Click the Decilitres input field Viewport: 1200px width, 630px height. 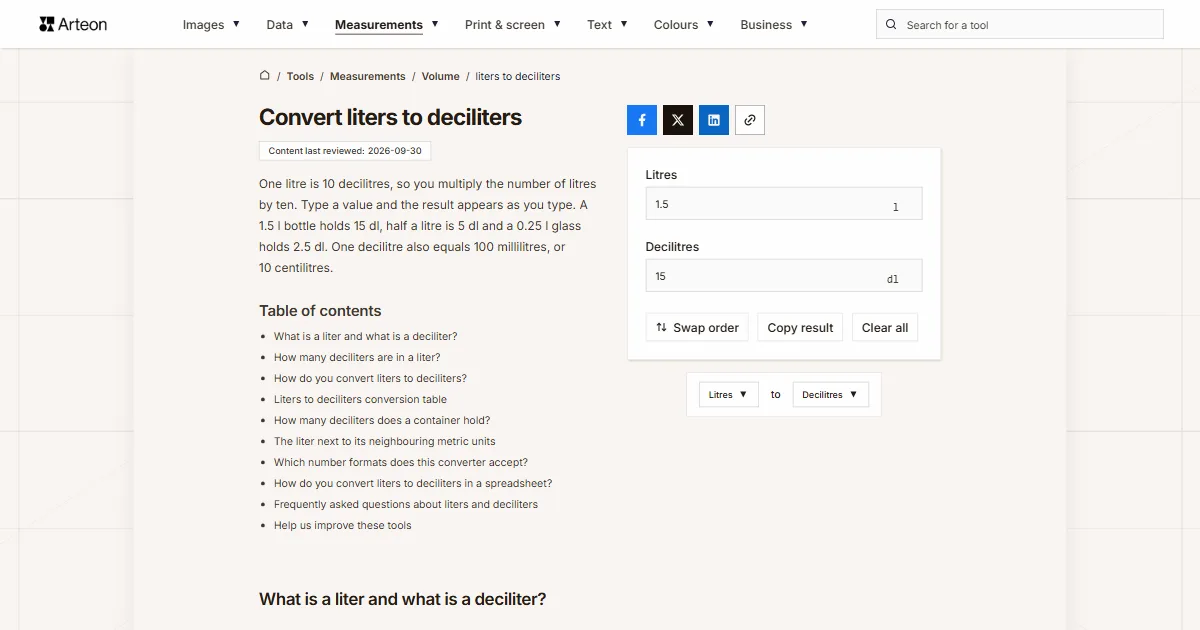click(x=784, y=276)
